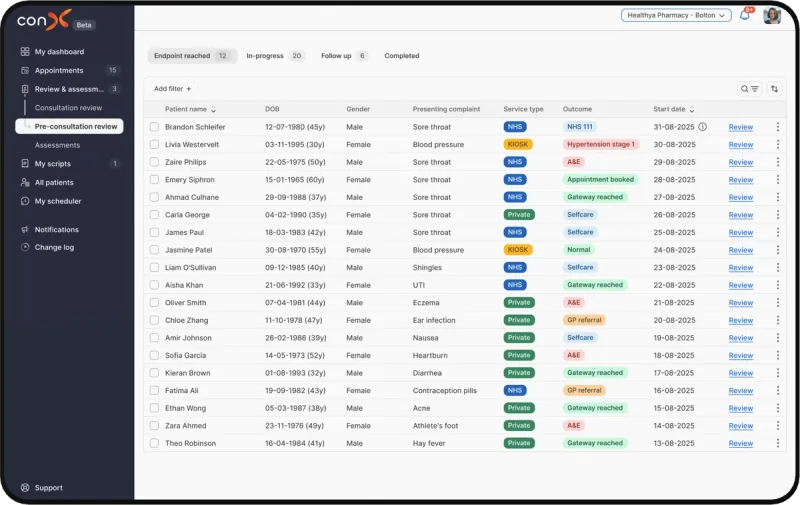The image size is (800, 505).
Task: Click the My scheduler clock icon
Action: coord(24,201)
